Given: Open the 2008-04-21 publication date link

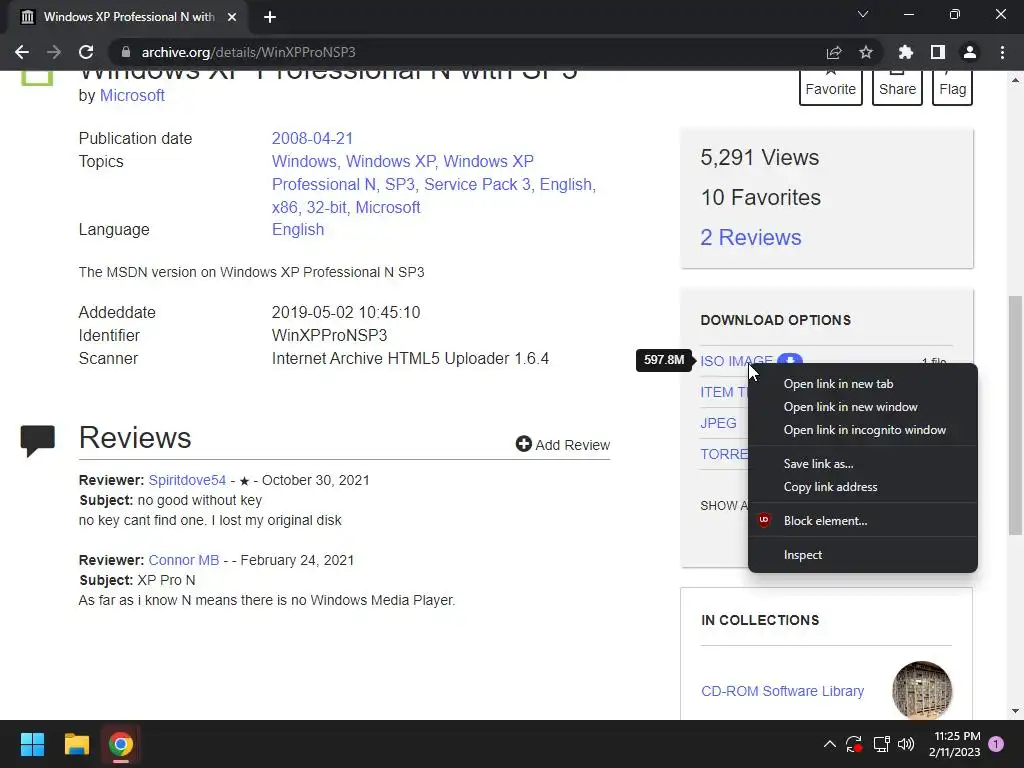Looking at the screenshot, I should (312, 138).
